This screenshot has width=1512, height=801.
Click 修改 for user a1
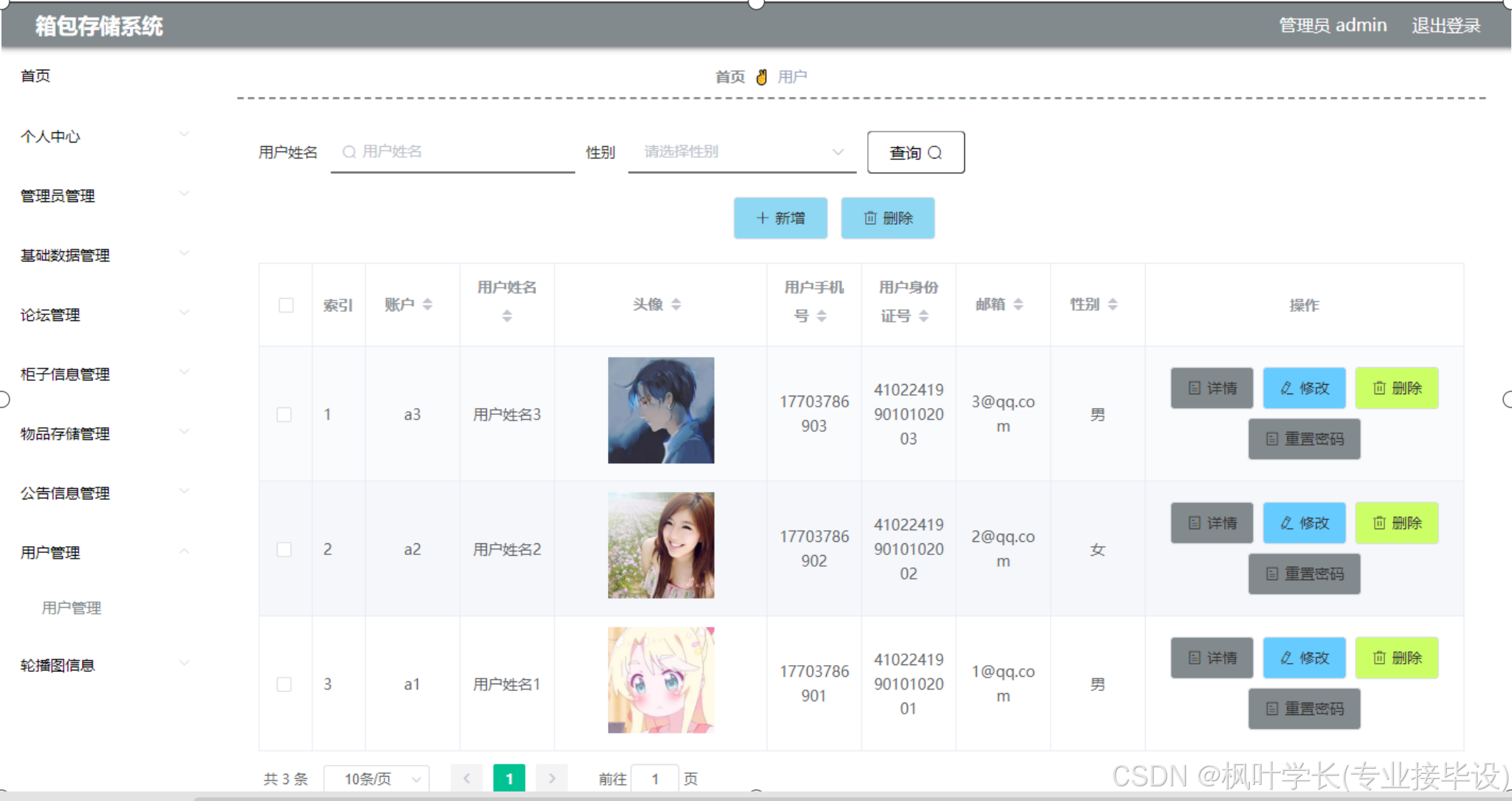coord(1304,658)
